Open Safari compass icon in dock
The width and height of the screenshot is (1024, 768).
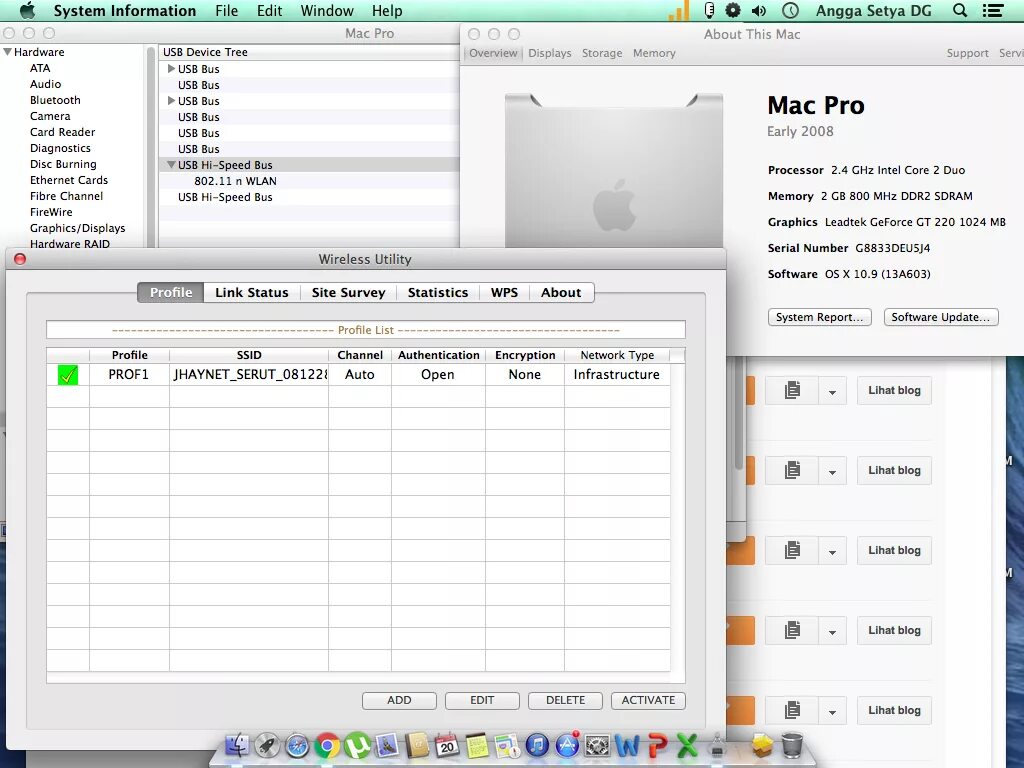pyautogui.click(x=297, y=745)
